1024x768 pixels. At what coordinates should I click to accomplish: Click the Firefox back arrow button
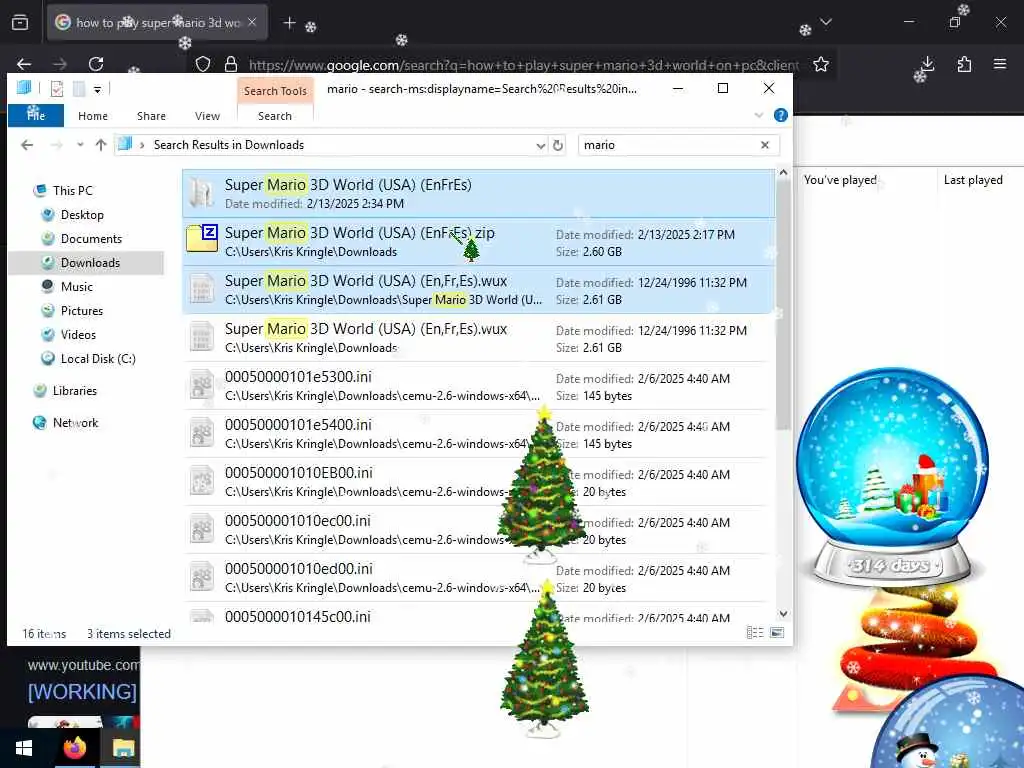click(24, 64)
